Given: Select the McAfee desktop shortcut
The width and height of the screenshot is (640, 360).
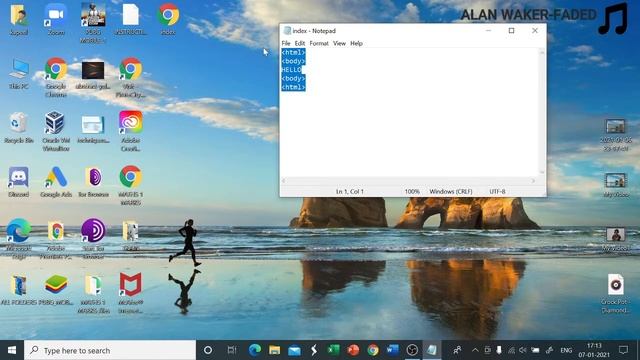Looking at the screenshot, I should [131, 293].
